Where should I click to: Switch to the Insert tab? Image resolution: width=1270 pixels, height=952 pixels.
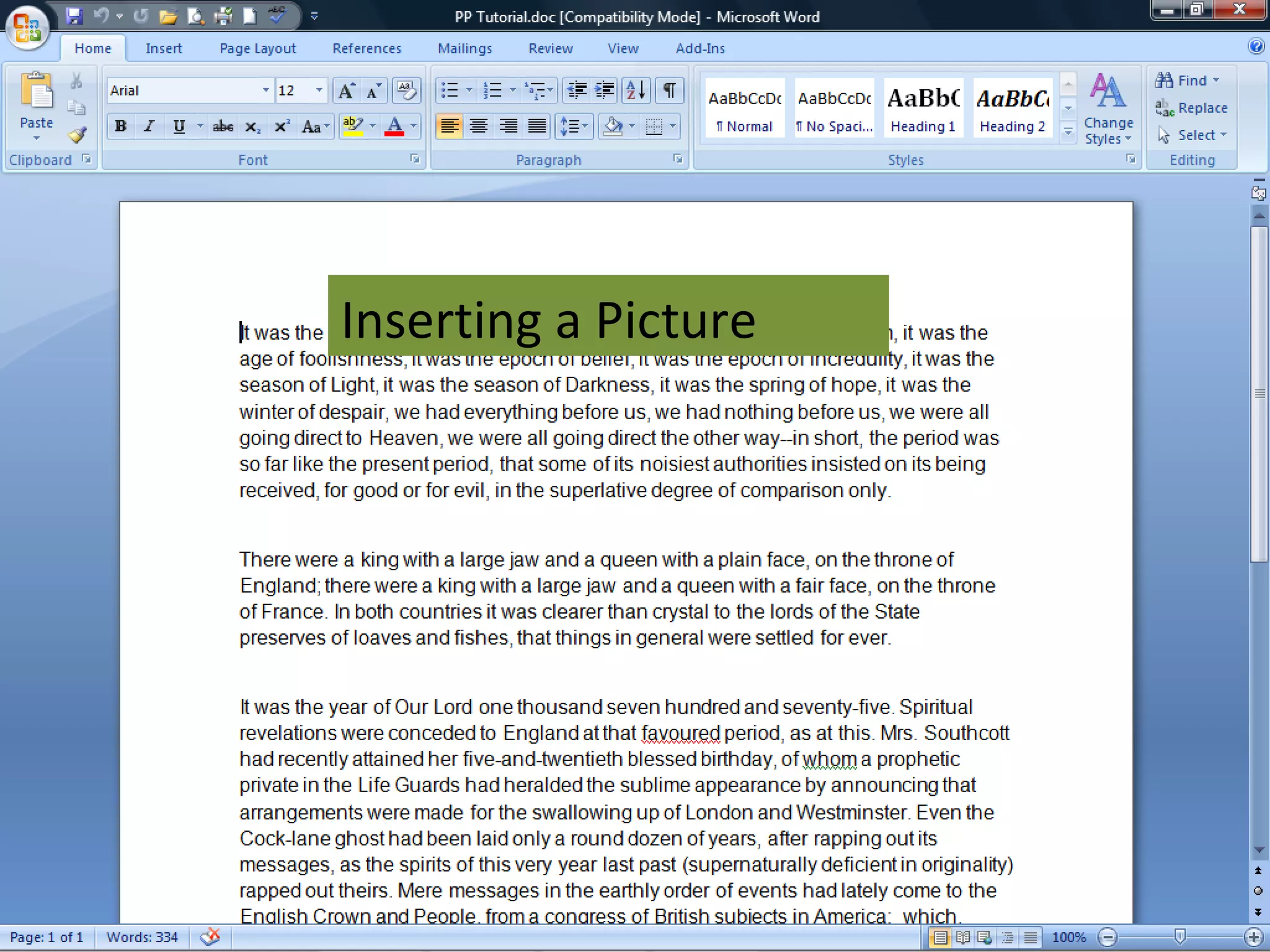point(164,48)
